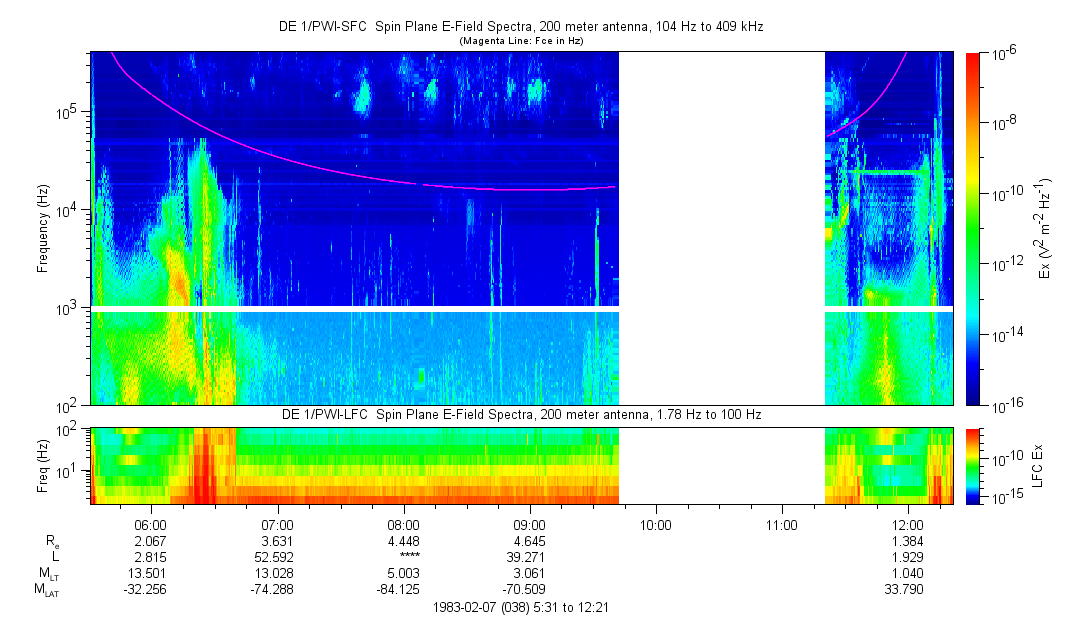
Task: Click the main Ex spectral density color bar
Action: tap(973, 228)
